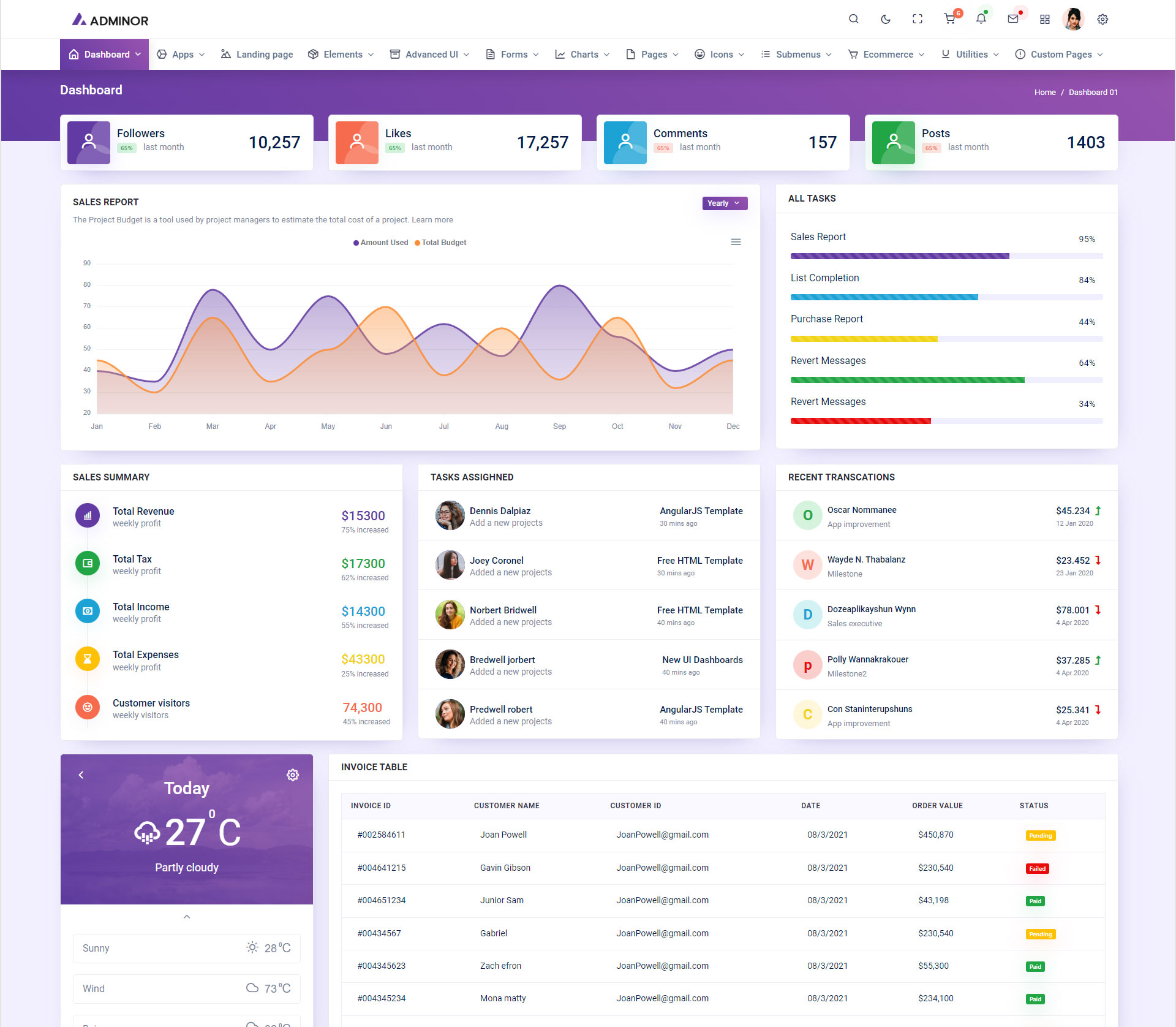Open the mail envelope icon
Screen dimensions: 1176x1027
(x=1012, y=19)
